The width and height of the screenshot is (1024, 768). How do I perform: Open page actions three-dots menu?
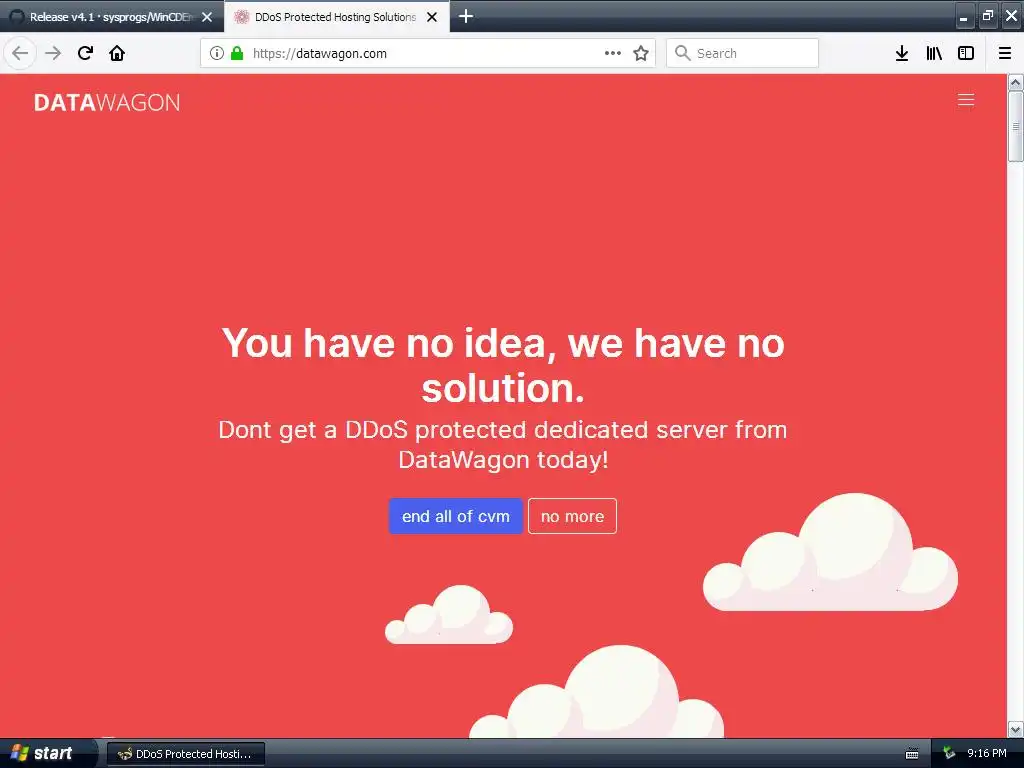613,53
